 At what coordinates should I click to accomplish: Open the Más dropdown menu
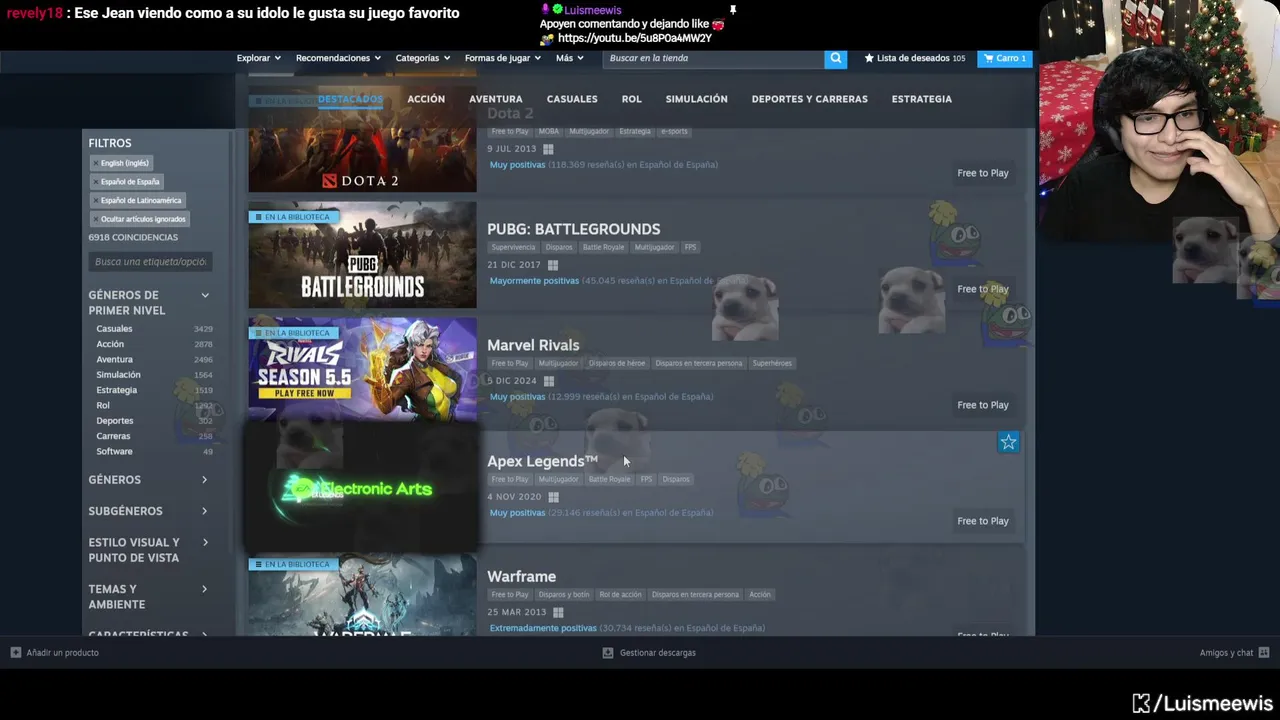pyautogui.click(x=569, y=58)
